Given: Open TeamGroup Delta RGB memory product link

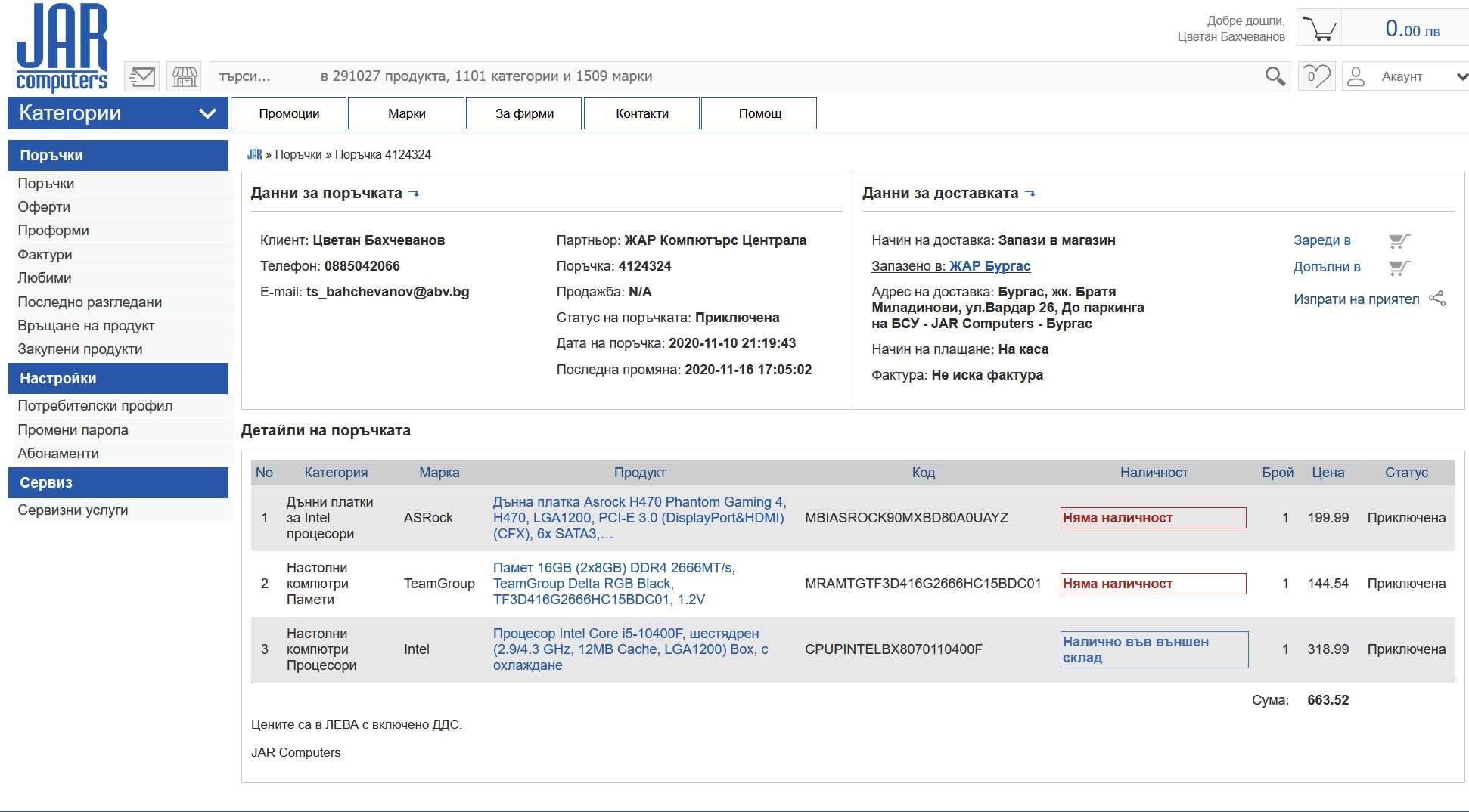Looking at the screenshot, I should [613, 584].
